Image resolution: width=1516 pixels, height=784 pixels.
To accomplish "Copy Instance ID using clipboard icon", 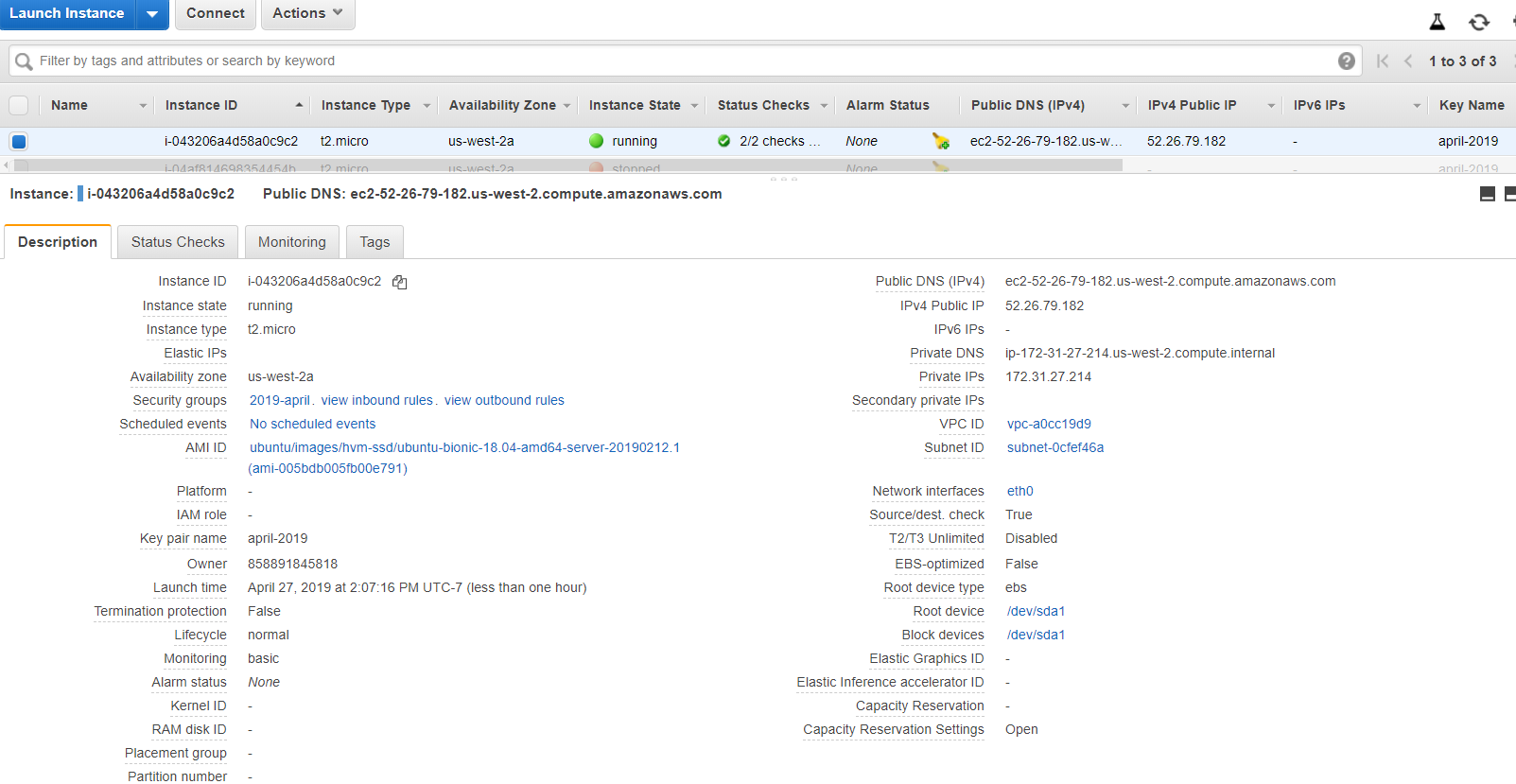I will (x=400, y=282).
